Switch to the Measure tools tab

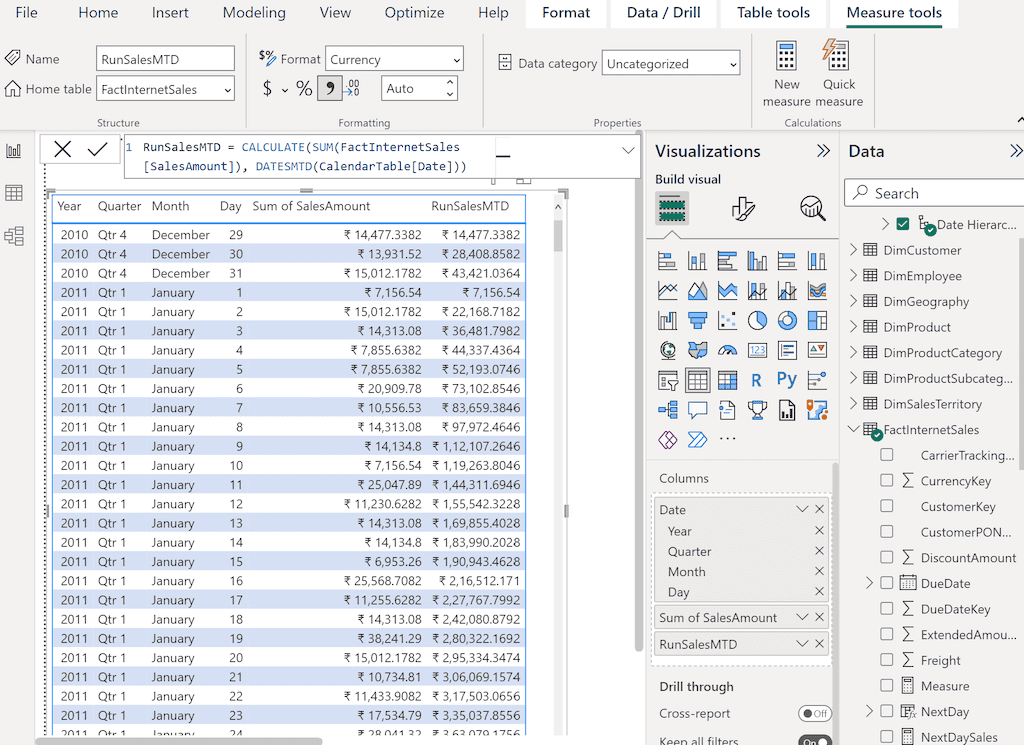(898, 13)
